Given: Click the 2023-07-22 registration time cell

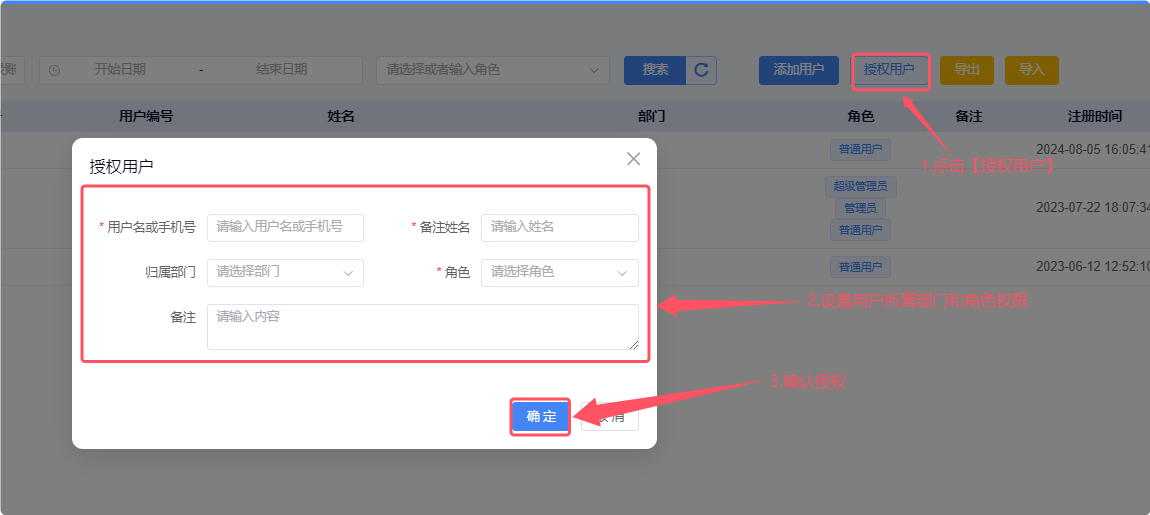Looking at the screenshot, I should [1092, 208].
